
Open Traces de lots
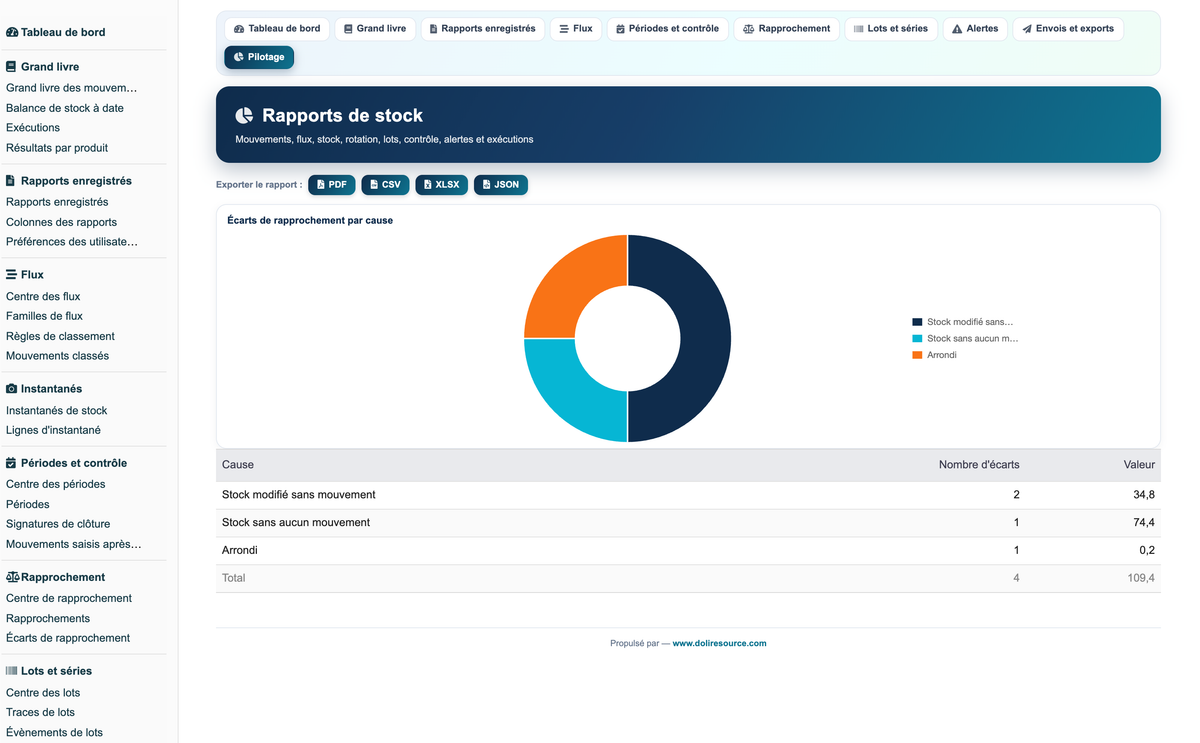tap(40, 712)
